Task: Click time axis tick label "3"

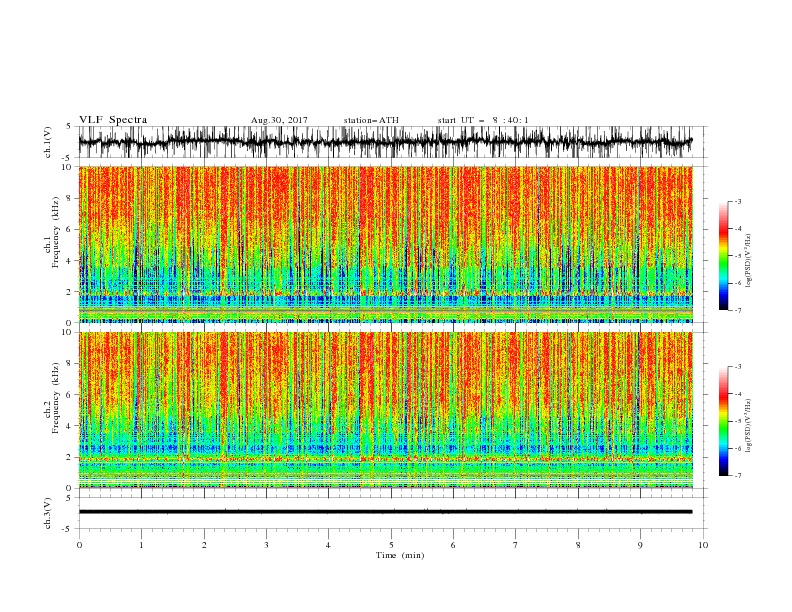Action: click(x=266, y=545)
